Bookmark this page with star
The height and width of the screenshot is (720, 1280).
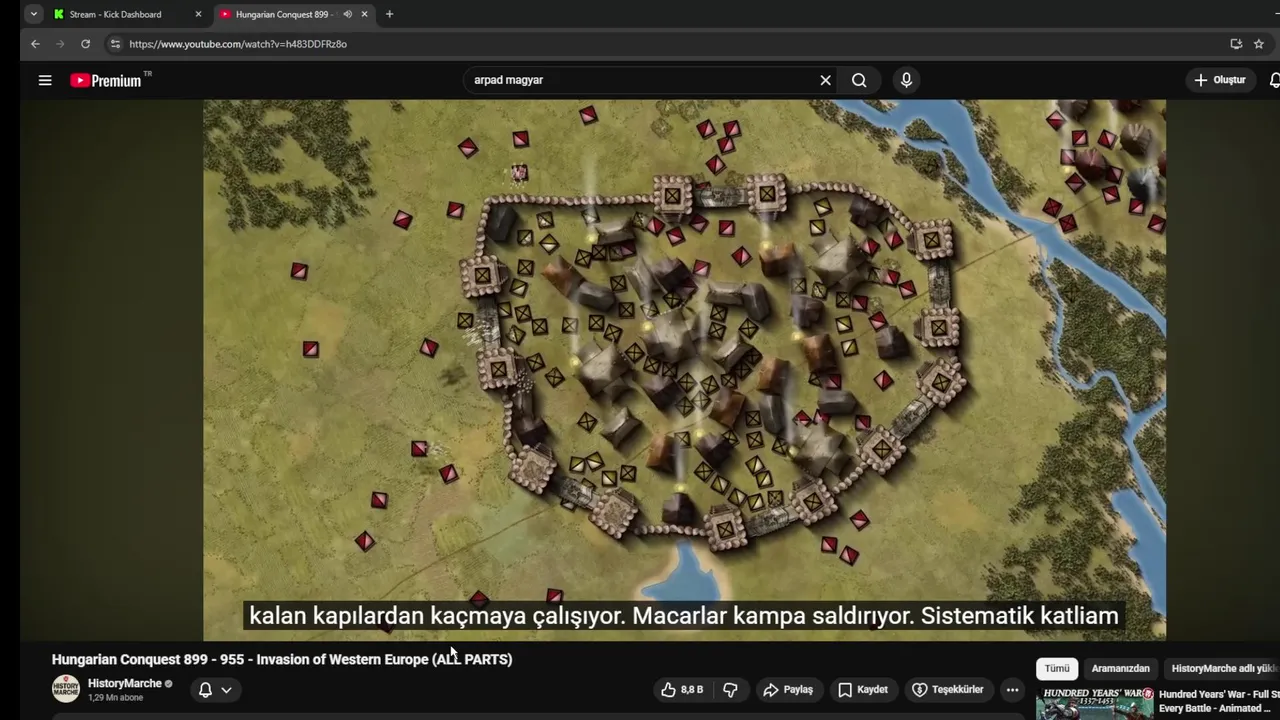click(1259, 44)
